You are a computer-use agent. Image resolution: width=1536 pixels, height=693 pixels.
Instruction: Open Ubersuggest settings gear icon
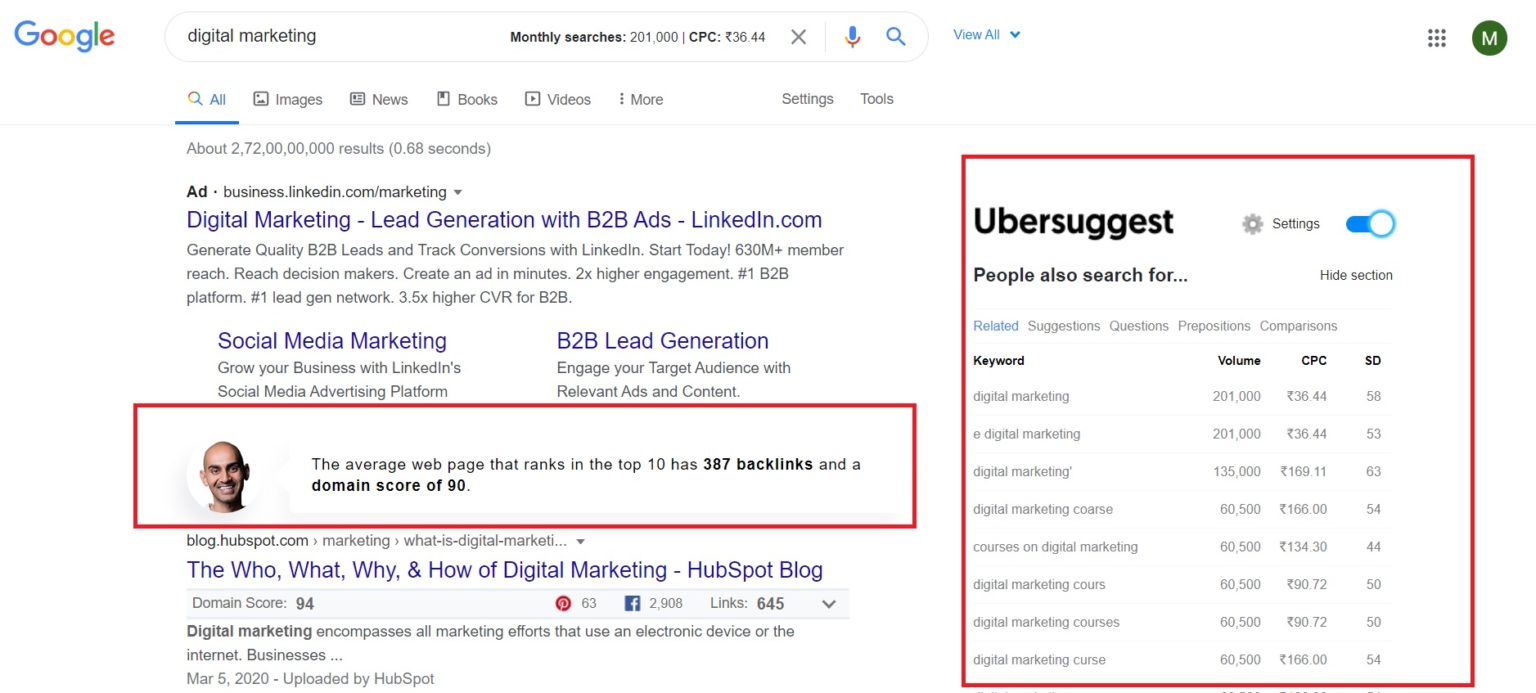1252,224
